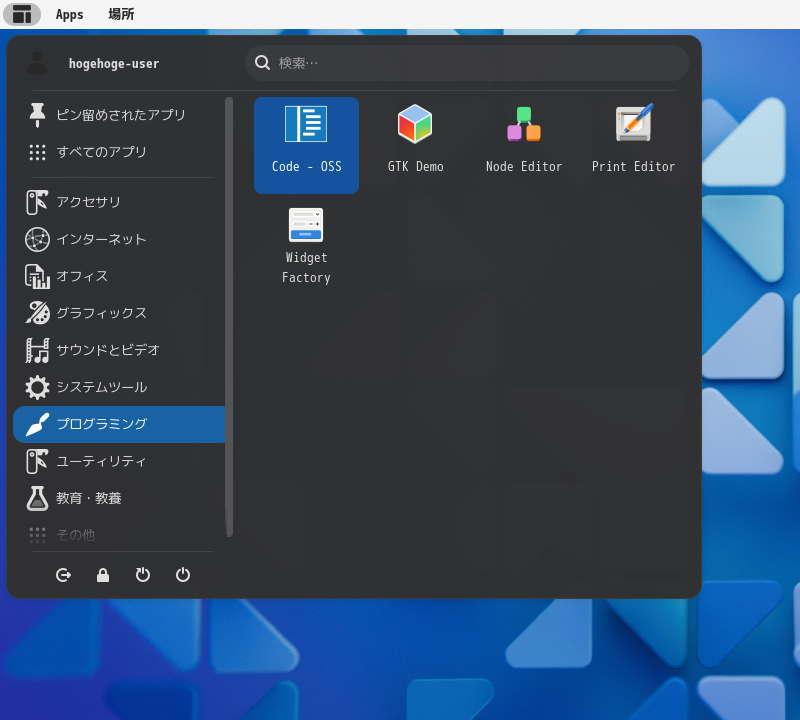
Task: Launch the Code - OSS application
Action: (x=306, y=145)
